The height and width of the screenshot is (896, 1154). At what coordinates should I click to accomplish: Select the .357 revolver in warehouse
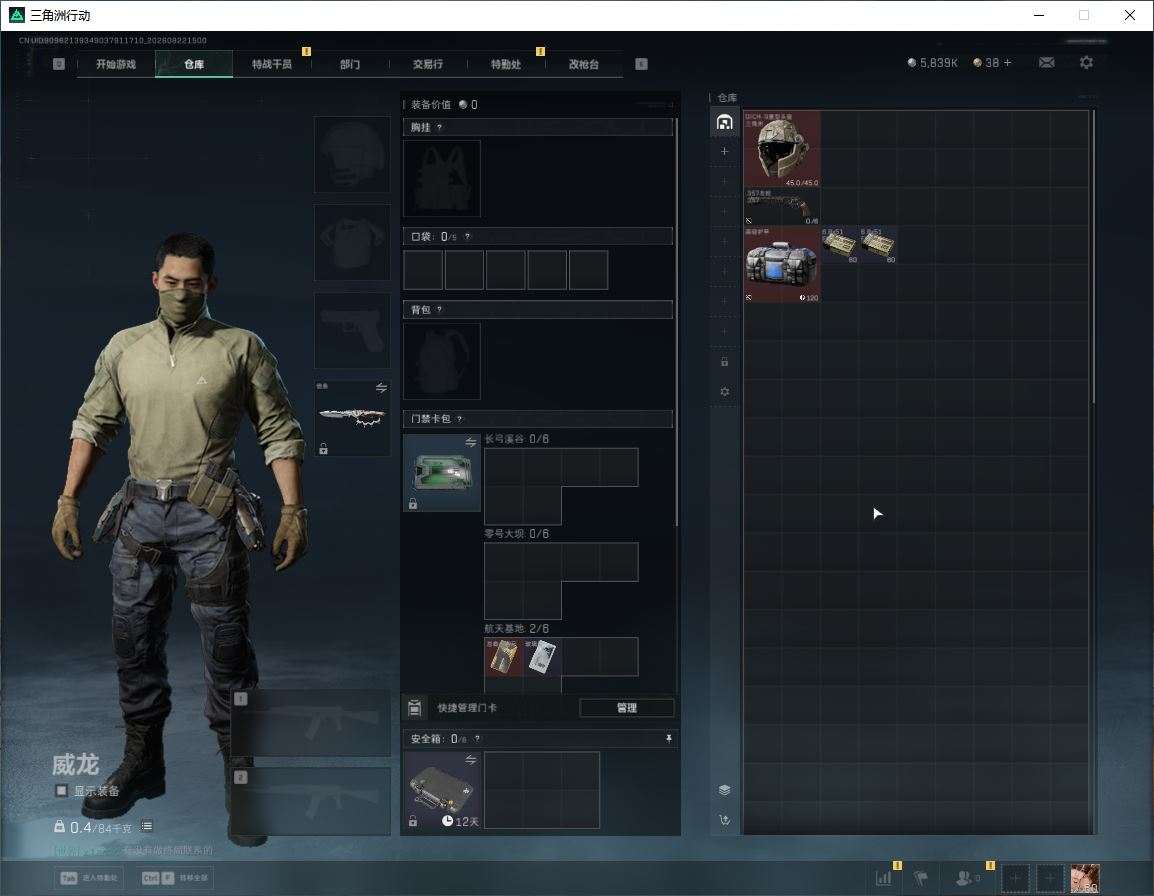click(782, 207)
